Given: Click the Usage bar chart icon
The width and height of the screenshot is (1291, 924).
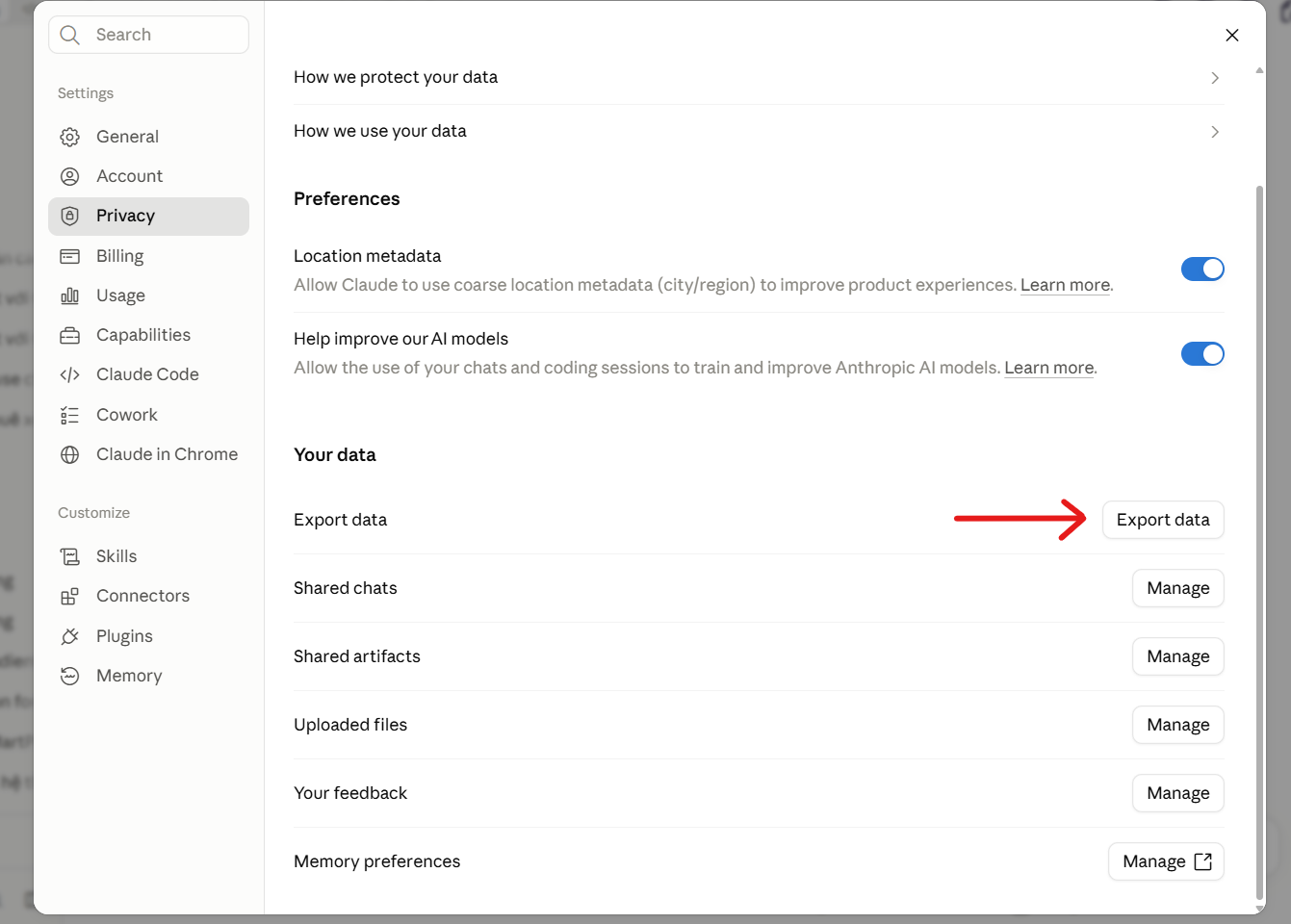Looking at the screenshot, I should coord(70,295).
